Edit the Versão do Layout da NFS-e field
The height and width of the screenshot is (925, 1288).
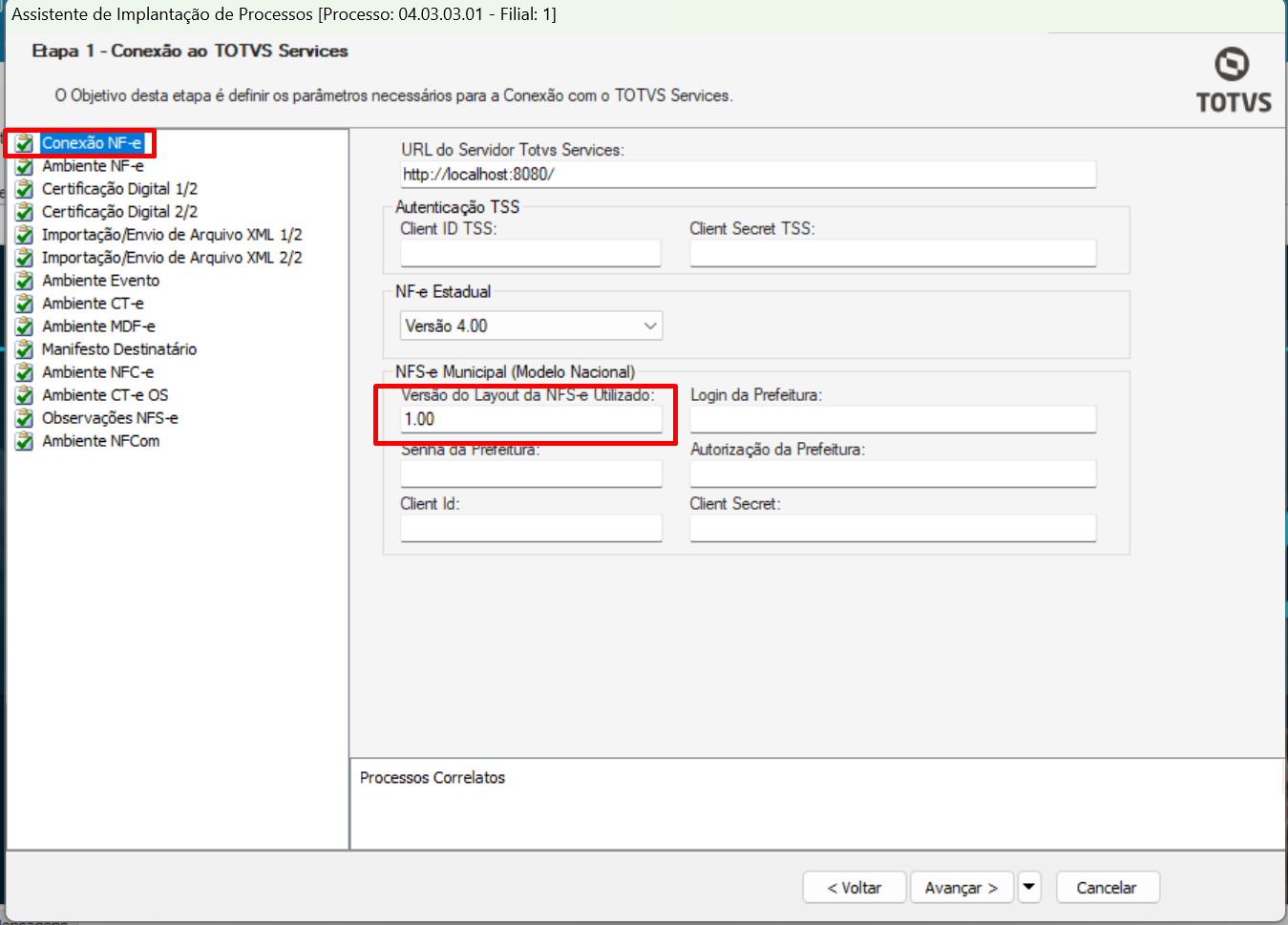click(x=531, y=419)
